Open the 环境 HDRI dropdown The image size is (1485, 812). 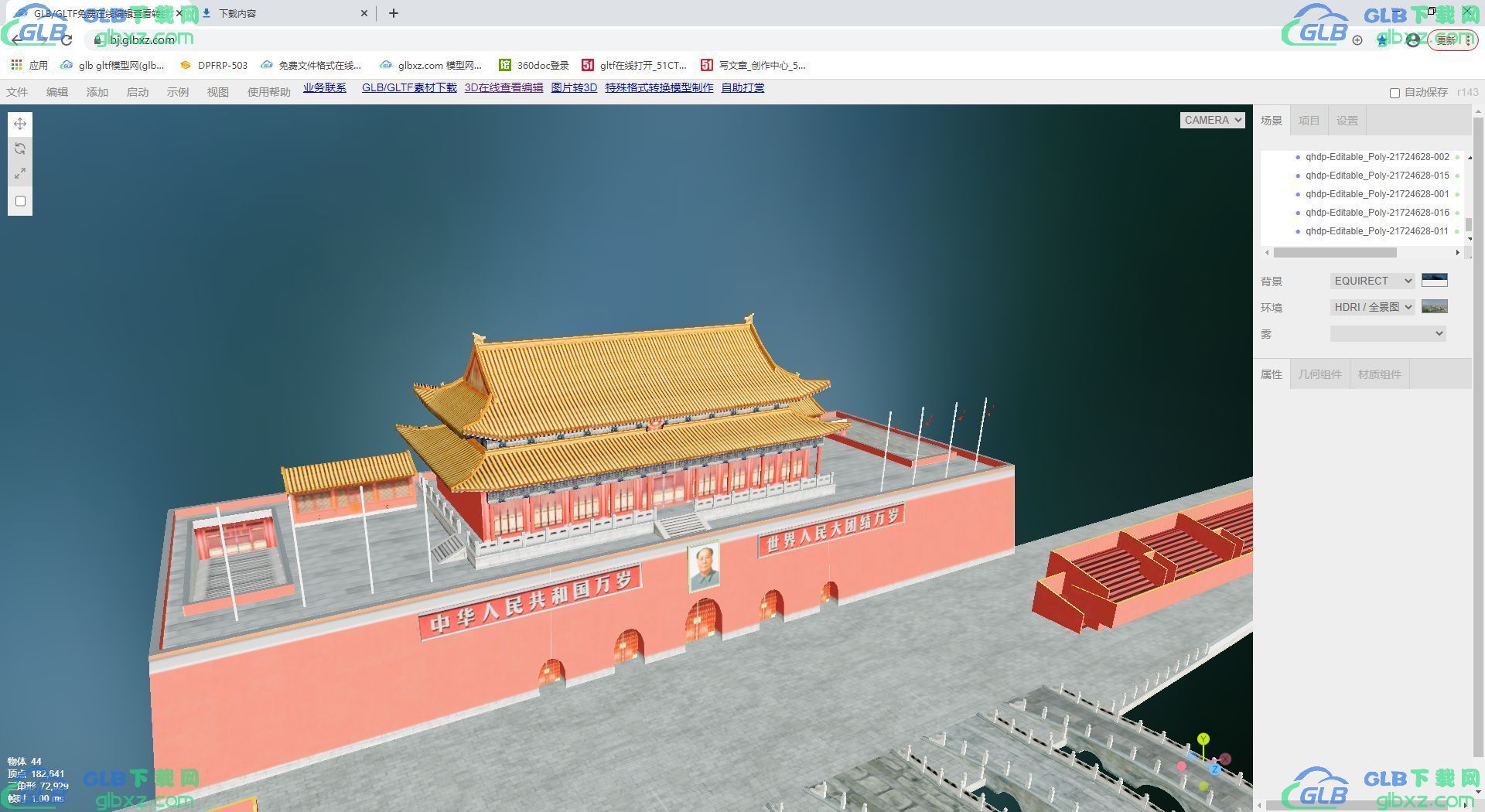pyautogui.click(x=1373, y=307)
